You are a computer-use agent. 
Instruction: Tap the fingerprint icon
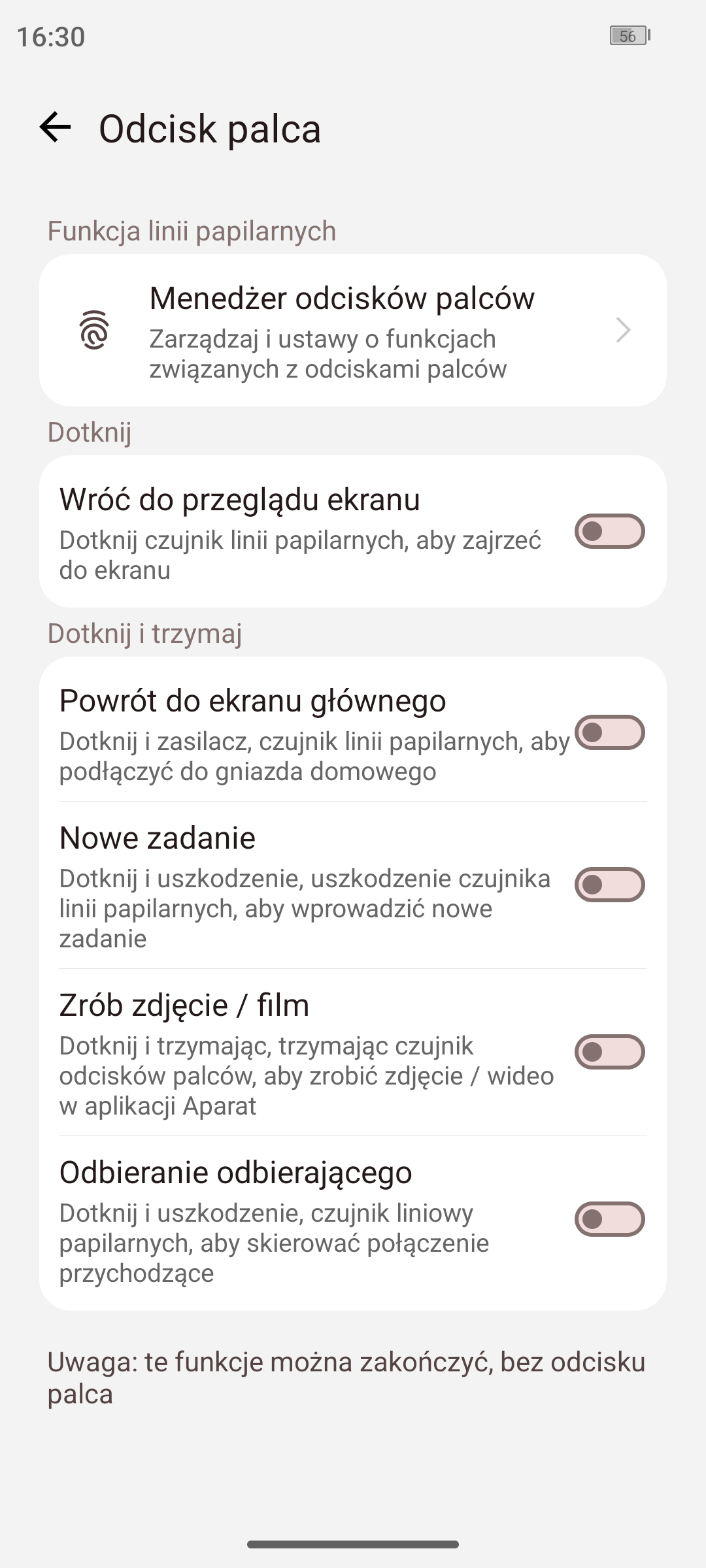coord(94,330)
